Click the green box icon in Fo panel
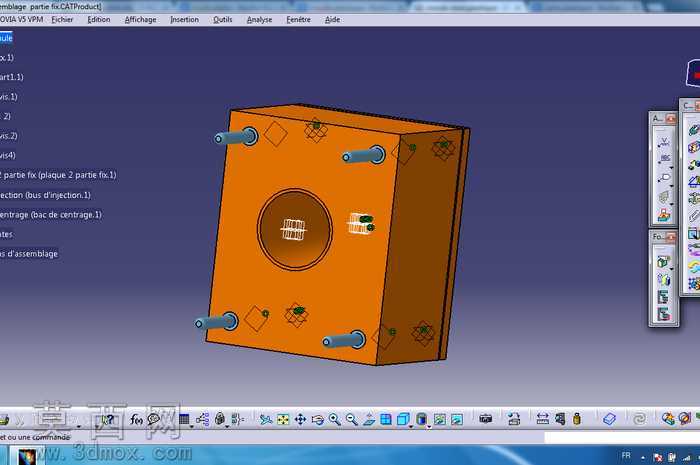The width and height of the screenshot is (700, 465). (663, 262)
